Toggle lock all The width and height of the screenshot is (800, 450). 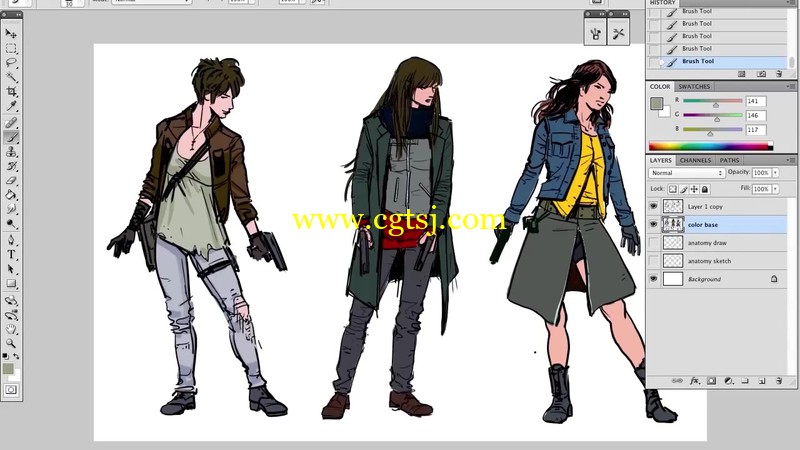point(705,189)
